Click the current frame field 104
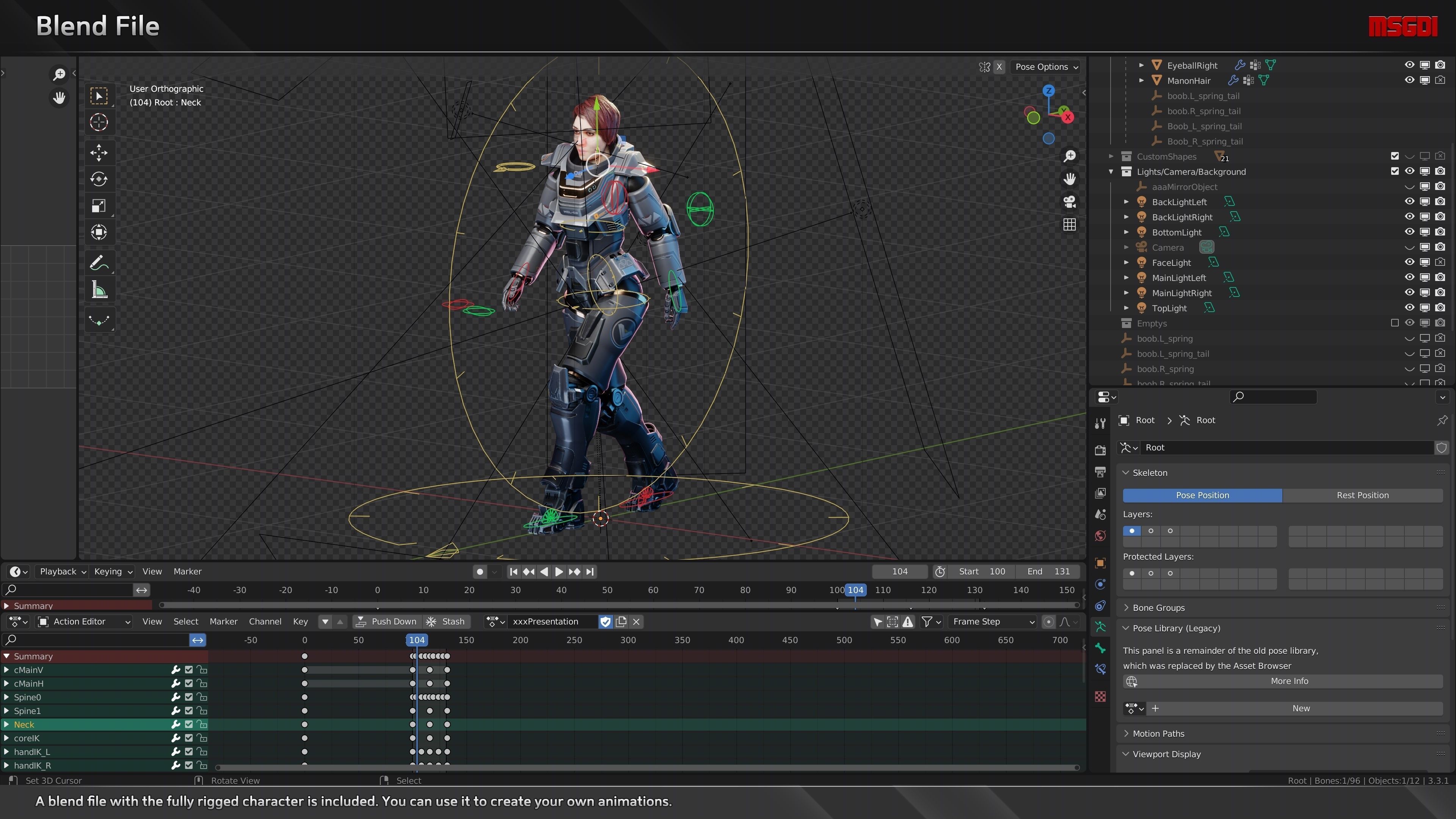1456x819 pixels. click(x=900, y=571)
